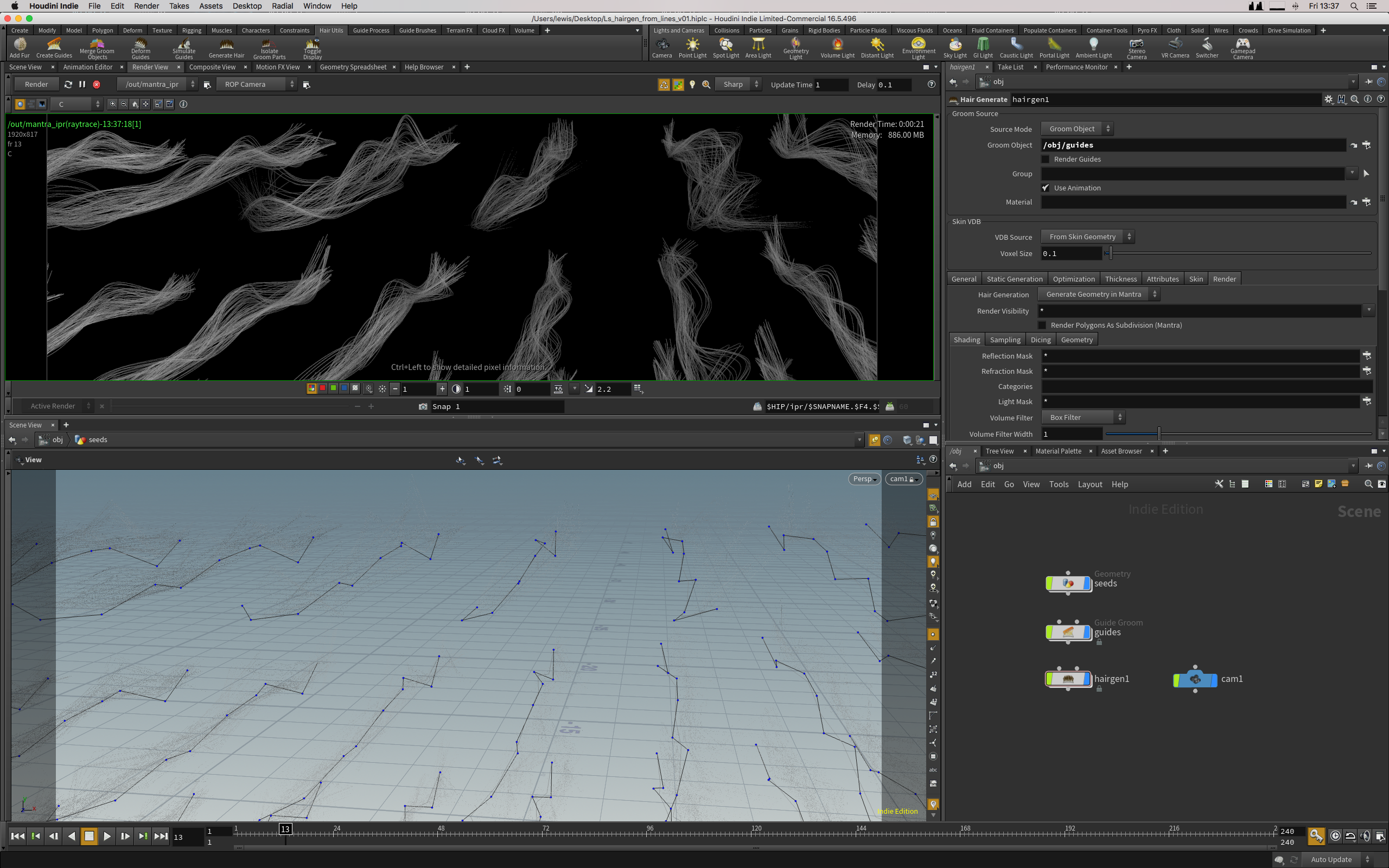Image resolution: width=1389 pixels, height=868 pixels.
Task: Click the Simulate Guides shelf tool
Action: tap(184, 47)
